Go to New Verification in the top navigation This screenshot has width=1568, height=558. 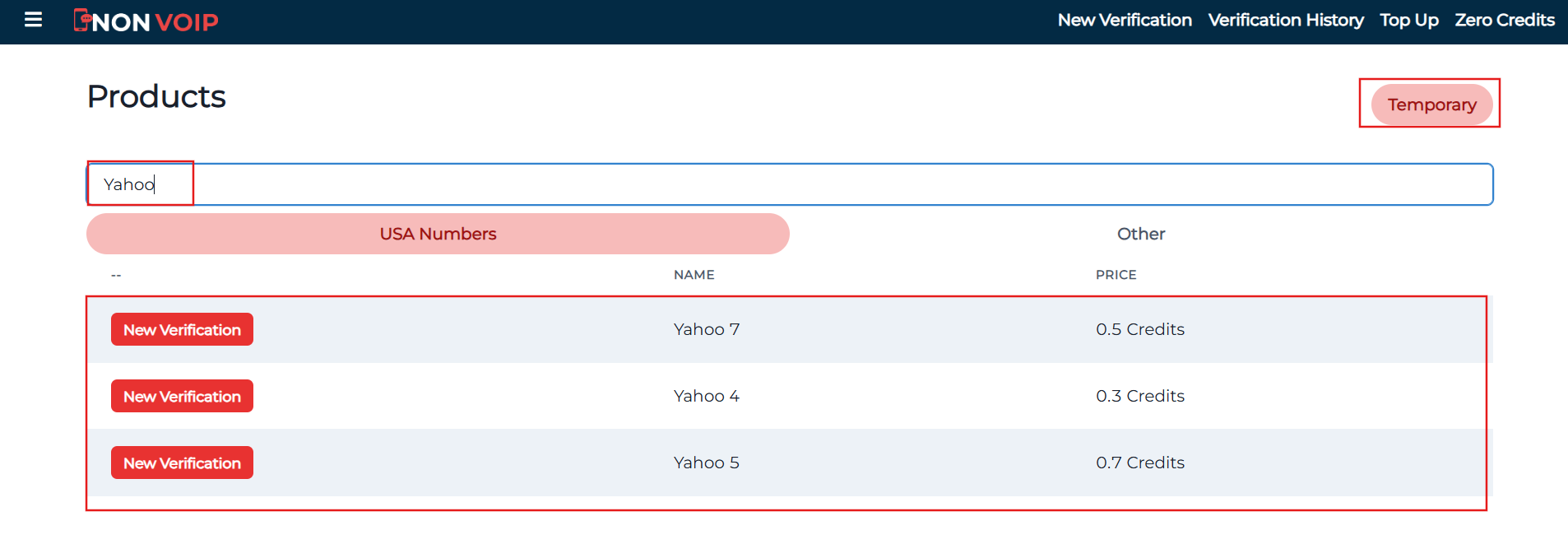1124,21
